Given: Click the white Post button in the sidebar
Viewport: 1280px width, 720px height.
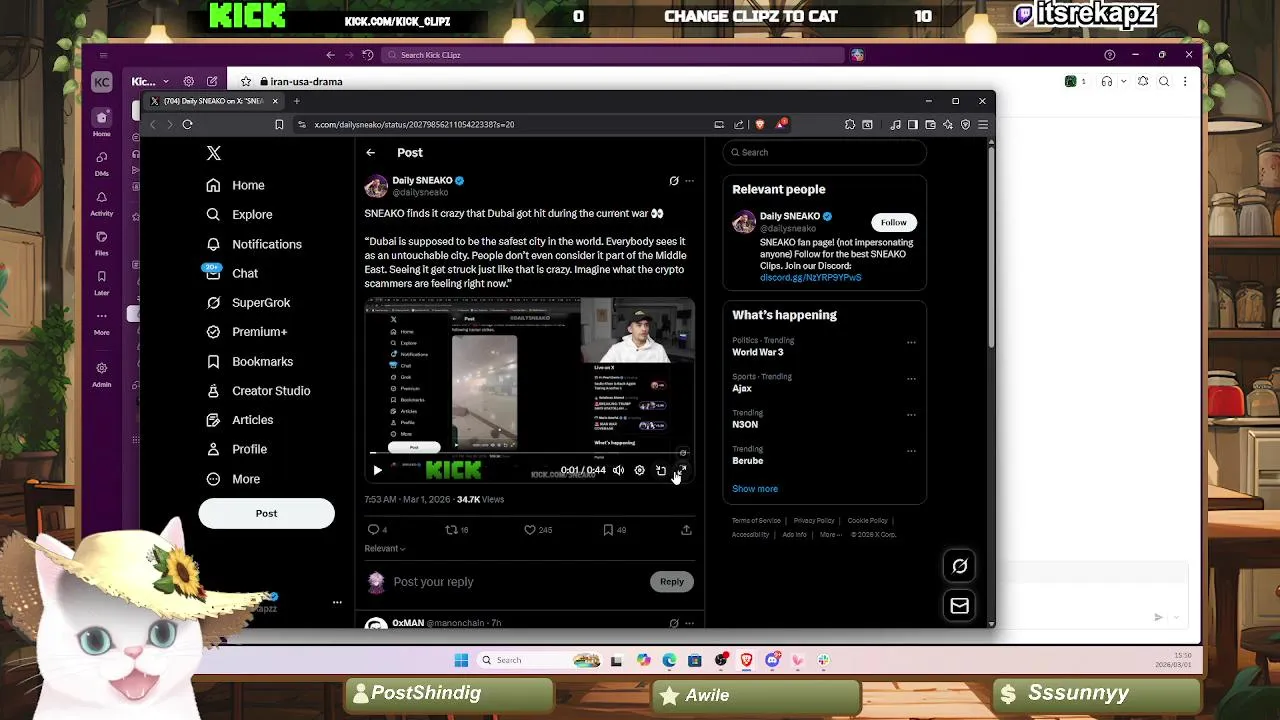Looking at the screenshot, I should click(266, 513).
